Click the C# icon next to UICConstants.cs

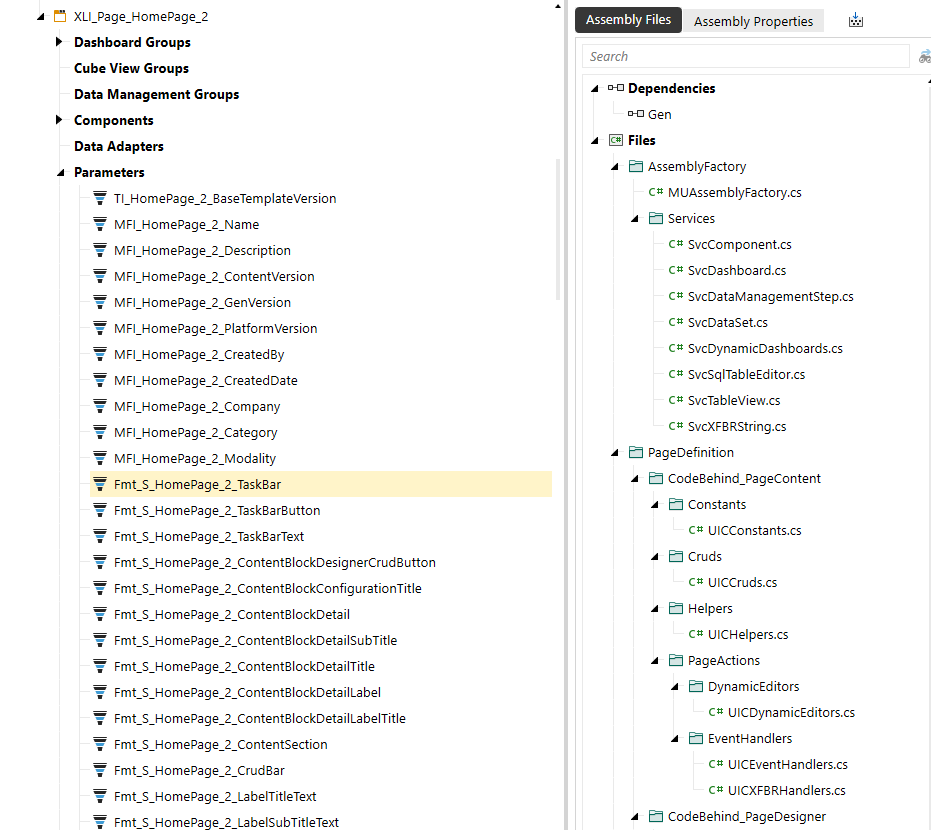[x=696, y=530]
